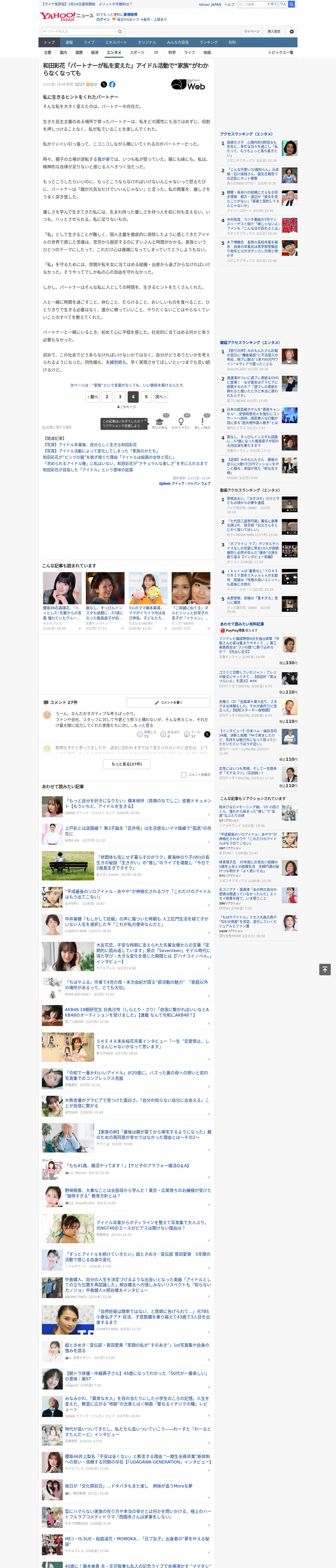Viewport: 336px width, 1568px height.
Task: Open the オリジナル navigation tab
Action: click(x=147, y=42)
